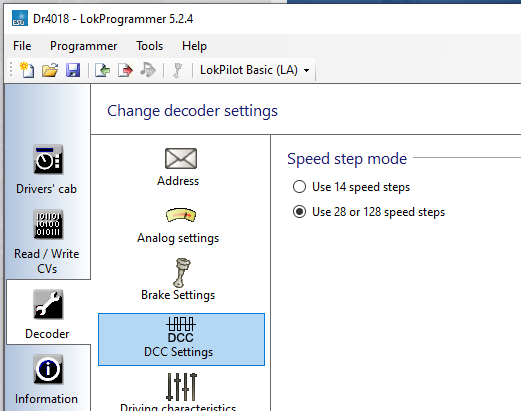Open the Tools menu

tap(149, 46)
